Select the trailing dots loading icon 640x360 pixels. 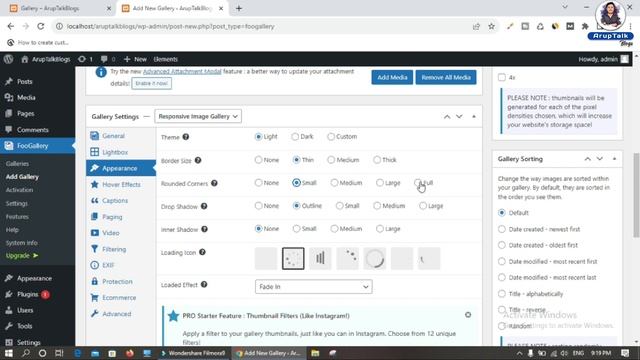(x=347, y=258)
